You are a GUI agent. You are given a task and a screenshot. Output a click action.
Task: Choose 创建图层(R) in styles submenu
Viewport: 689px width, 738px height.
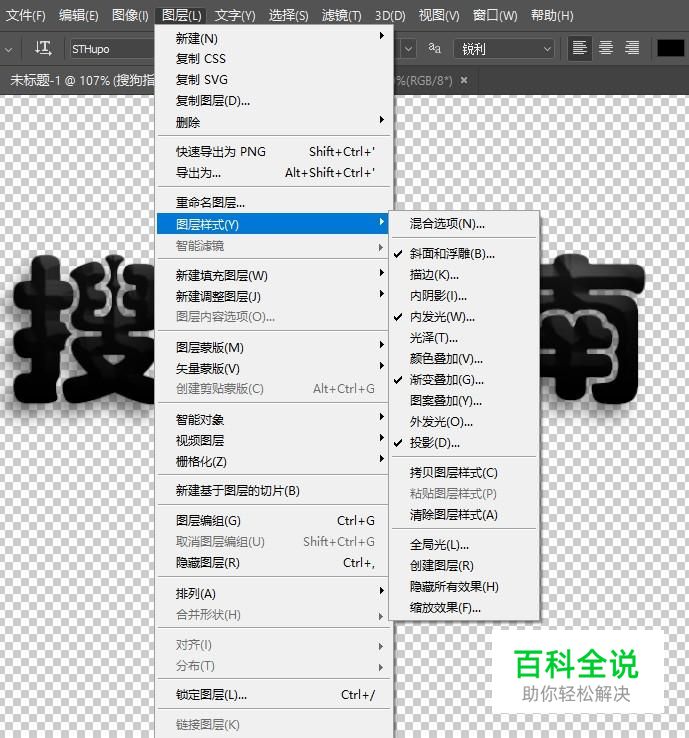464,566
